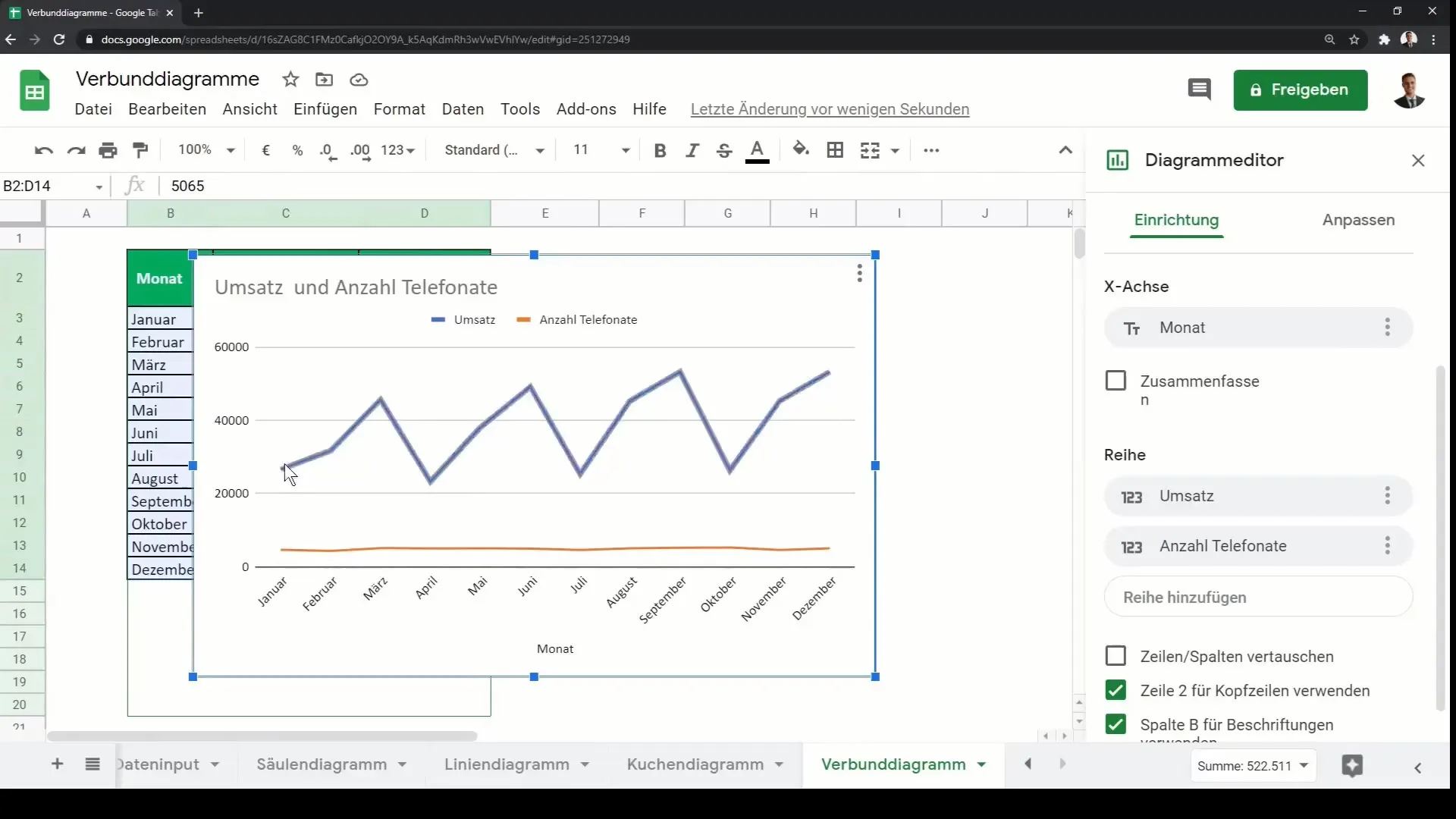Open options for Anzahl Telefonate series
This screenshot has width=1456, height=819.
coord(1388,546)
